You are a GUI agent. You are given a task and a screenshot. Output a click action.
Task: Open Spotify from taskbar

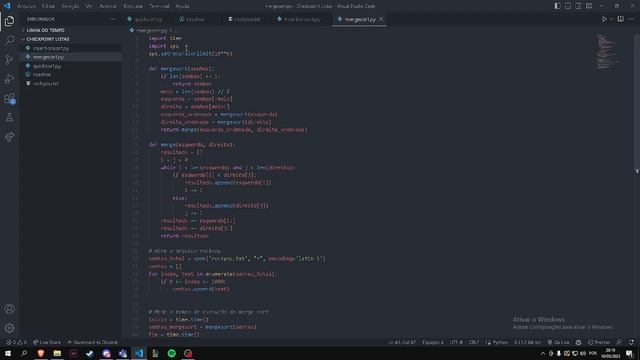pyautogui.click(x=171, y=353)
